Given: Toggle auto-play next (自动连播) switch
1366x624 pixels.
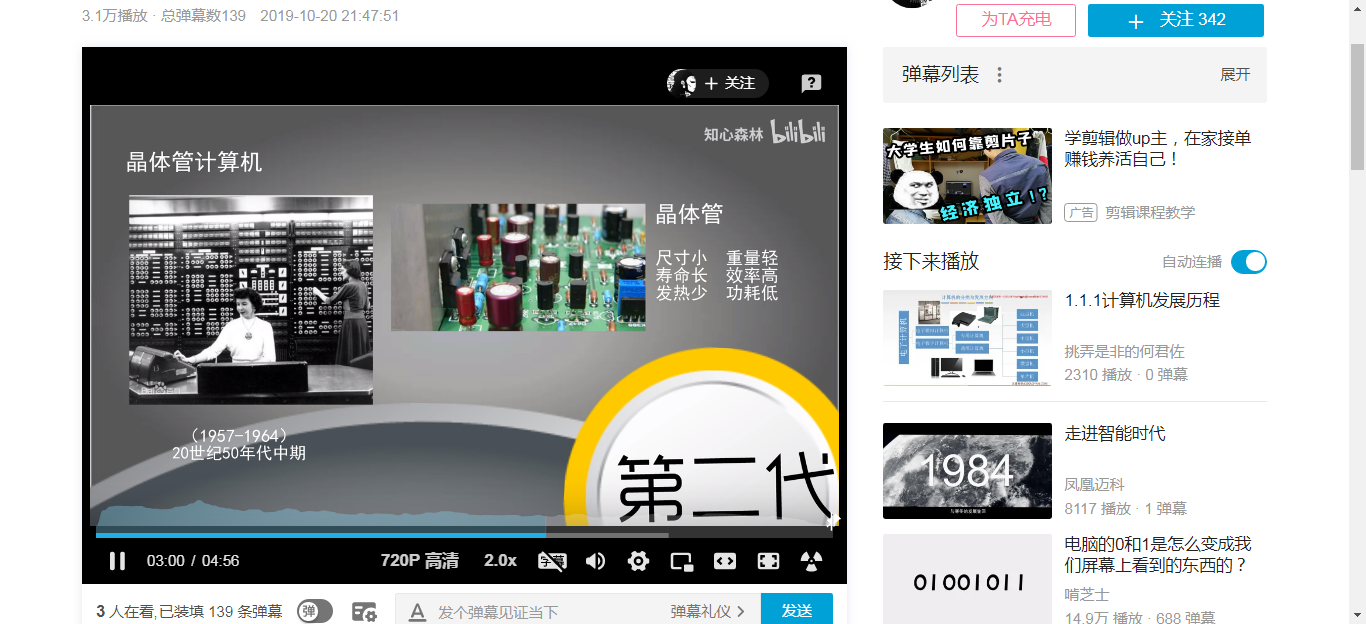Looking at the screenshot, I should point(1249,262).
